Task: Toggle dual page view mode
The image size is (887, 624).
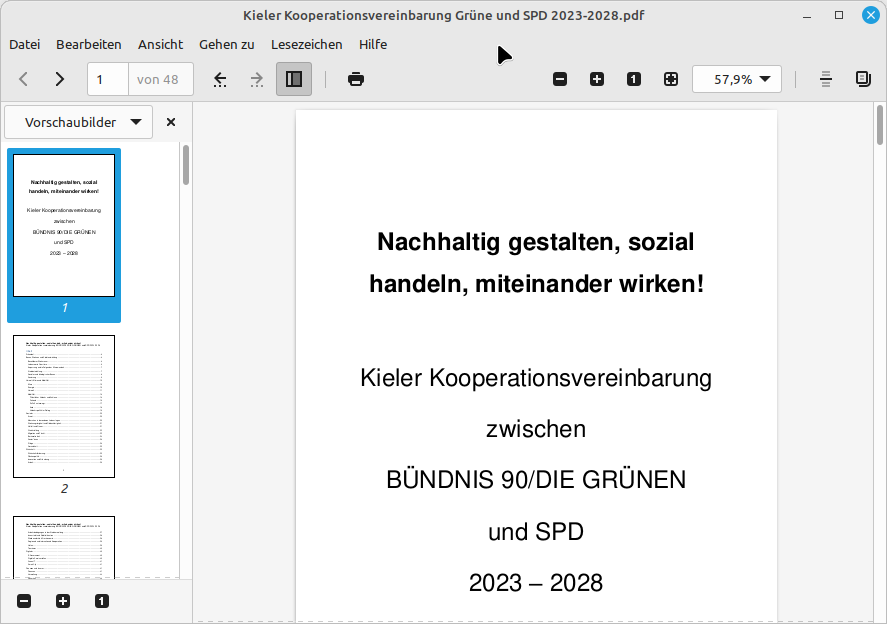Action: tap(863, 79)
